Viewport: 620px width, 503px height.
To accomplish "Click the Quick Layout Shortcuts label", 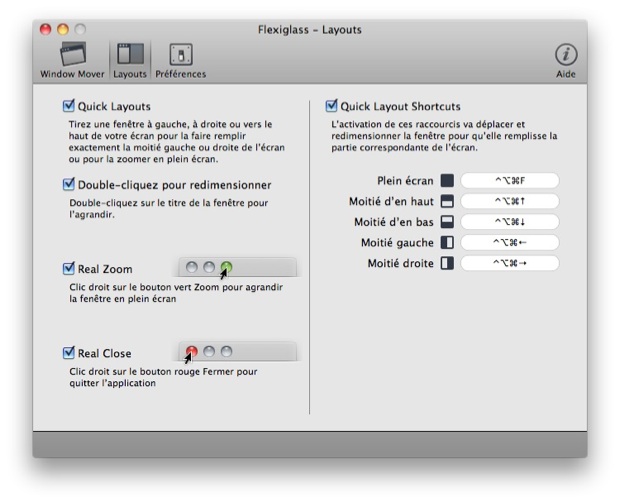I will pos(401,106).
